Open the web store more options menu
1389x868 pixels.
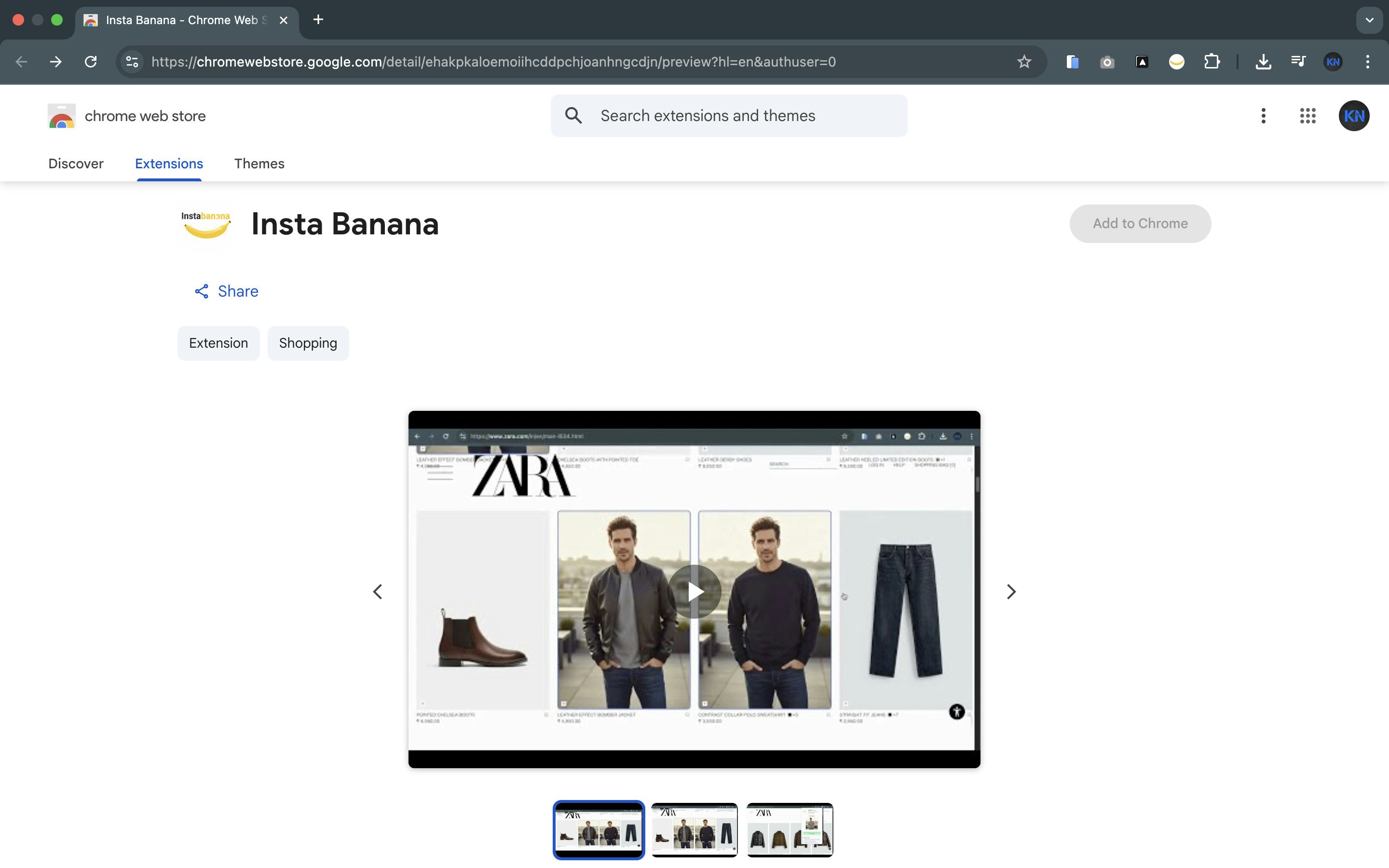tap(1262, 115)
